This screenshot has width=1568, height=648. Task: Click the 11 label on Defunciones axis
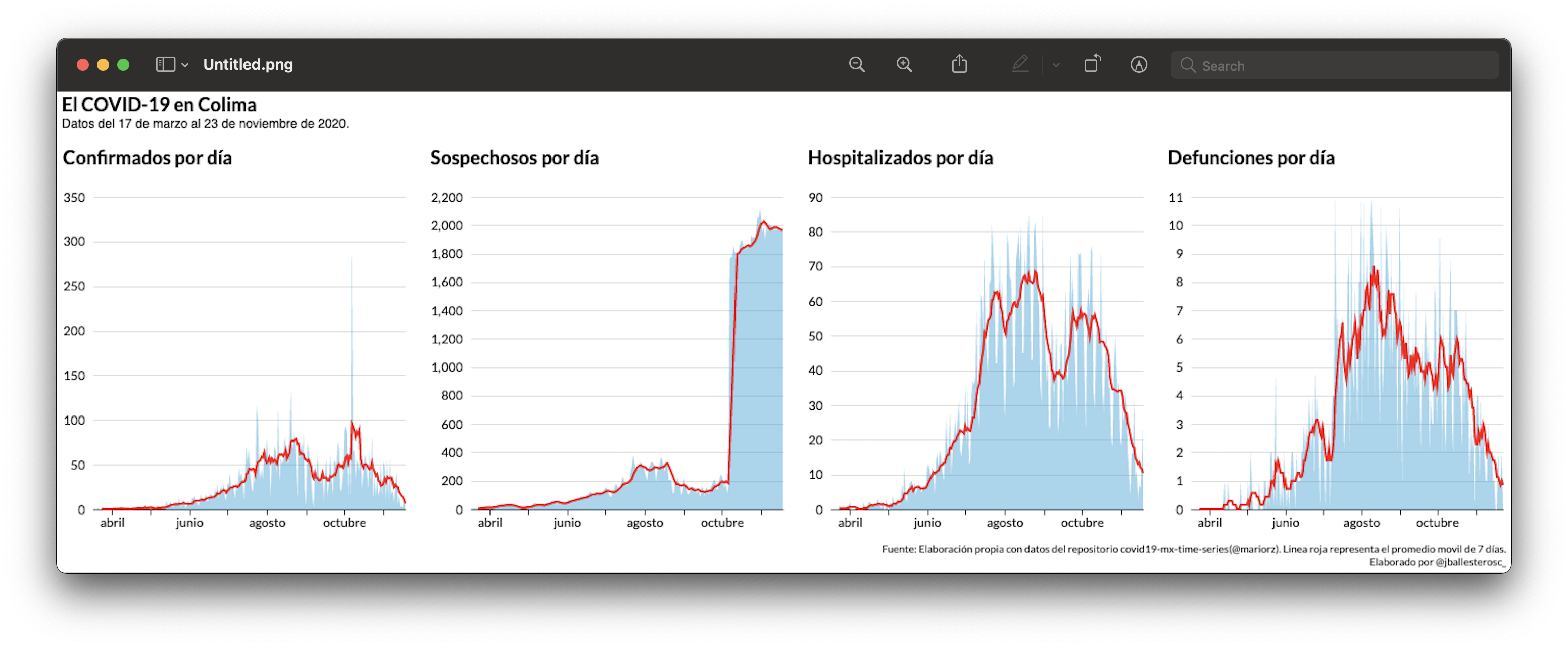click(1175, 197)
